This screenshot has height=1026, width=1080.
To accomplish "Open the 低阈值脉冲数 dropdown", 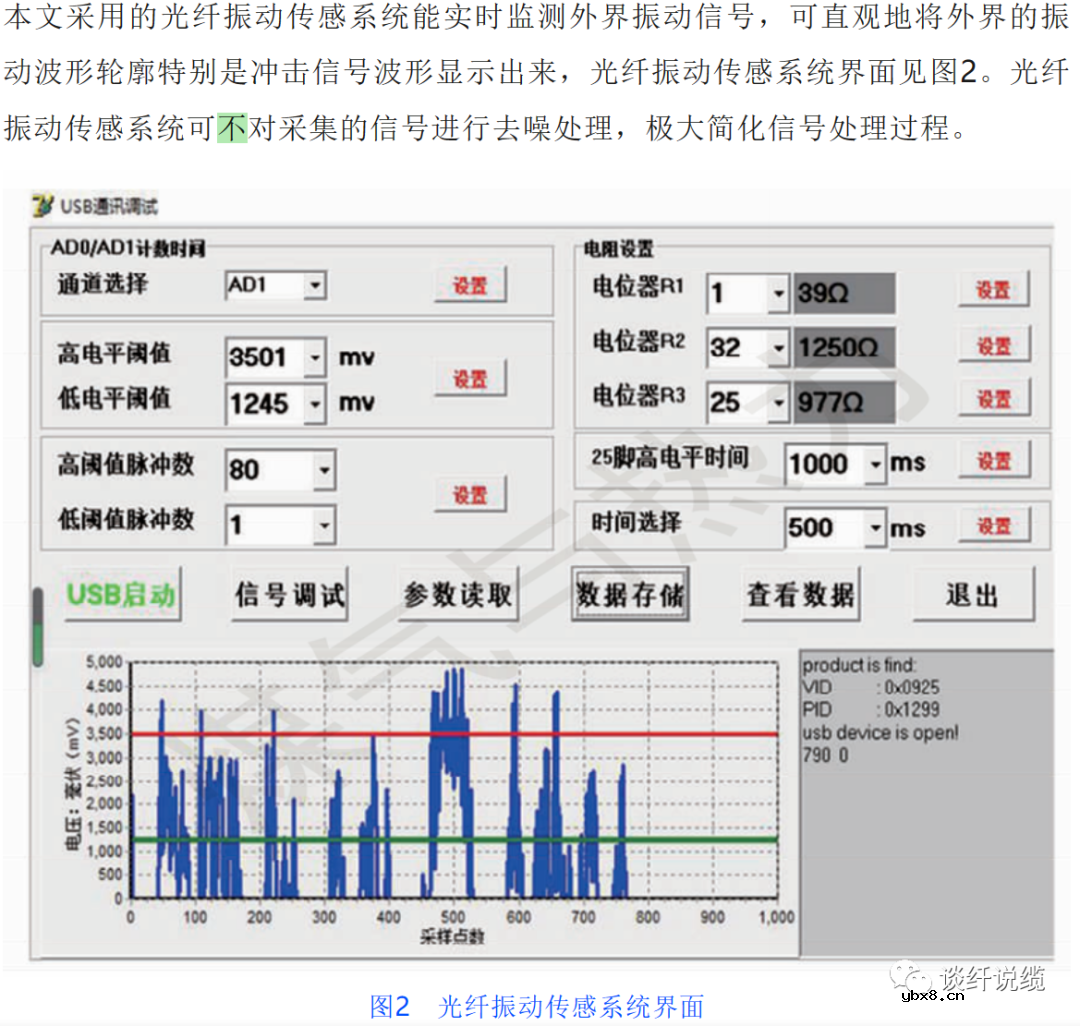I will click(x=322, y=525).
